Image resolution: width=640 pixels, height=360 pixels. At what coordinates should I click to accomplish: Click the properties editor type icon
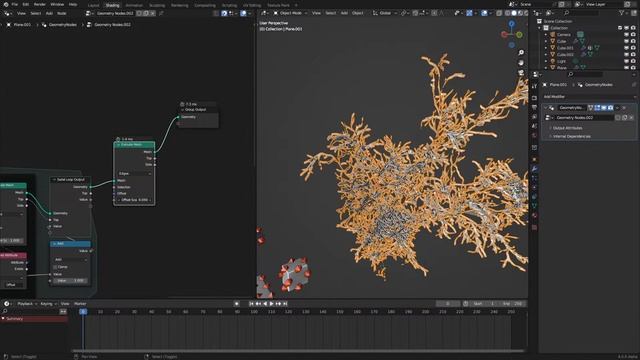point(536,74)
